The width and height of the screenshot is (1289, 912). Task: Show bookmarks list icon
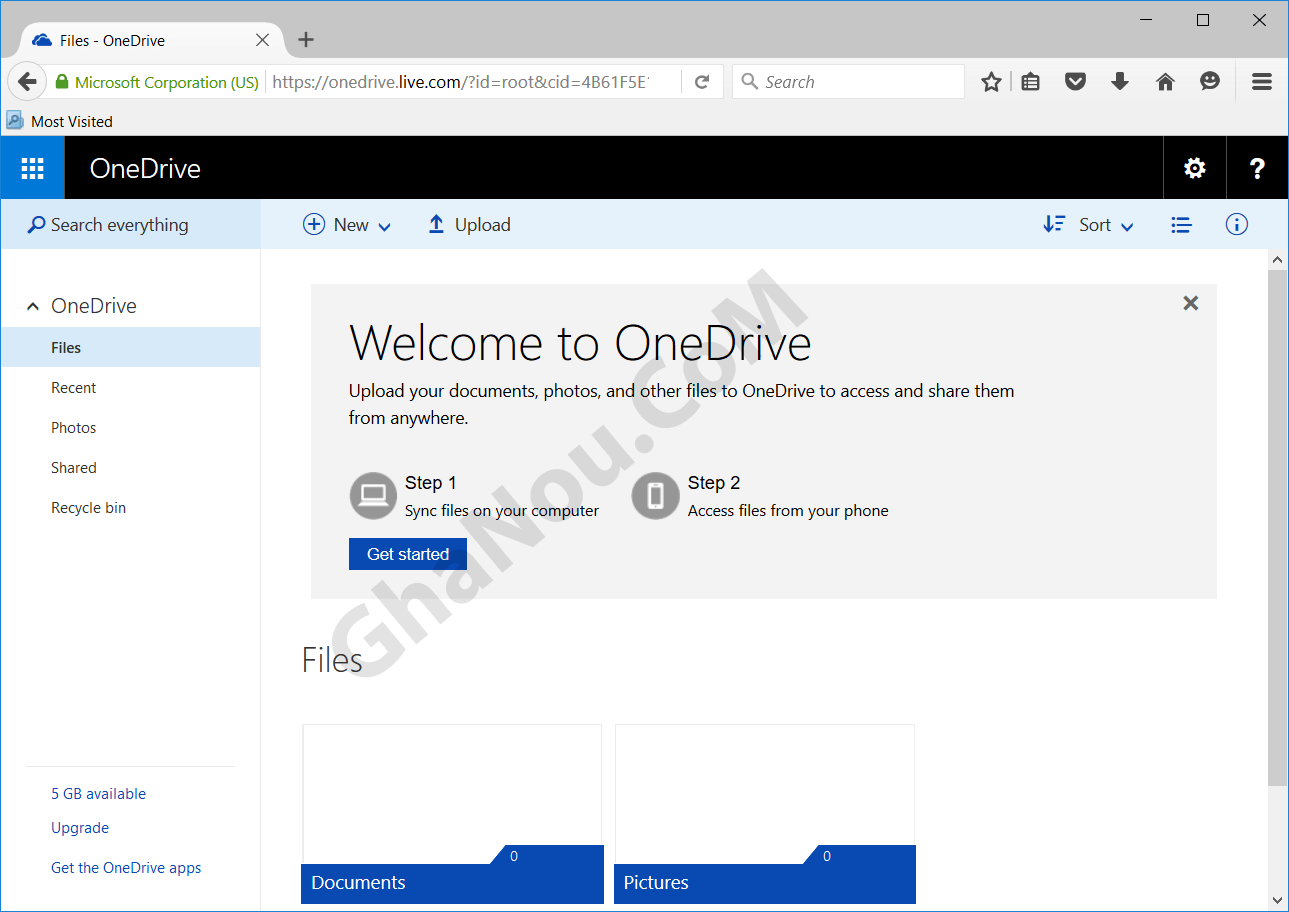point(1030,82)
